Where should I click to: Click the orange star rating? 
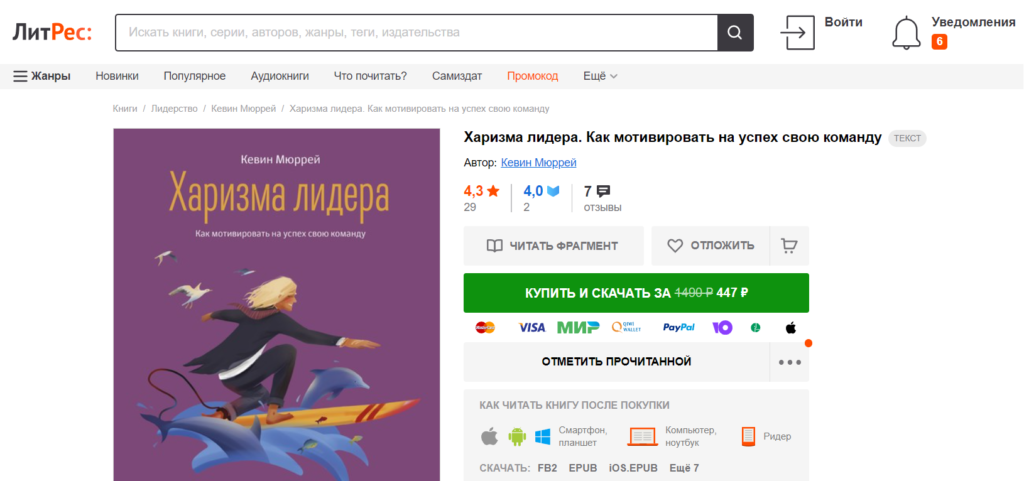pos(493,191)
